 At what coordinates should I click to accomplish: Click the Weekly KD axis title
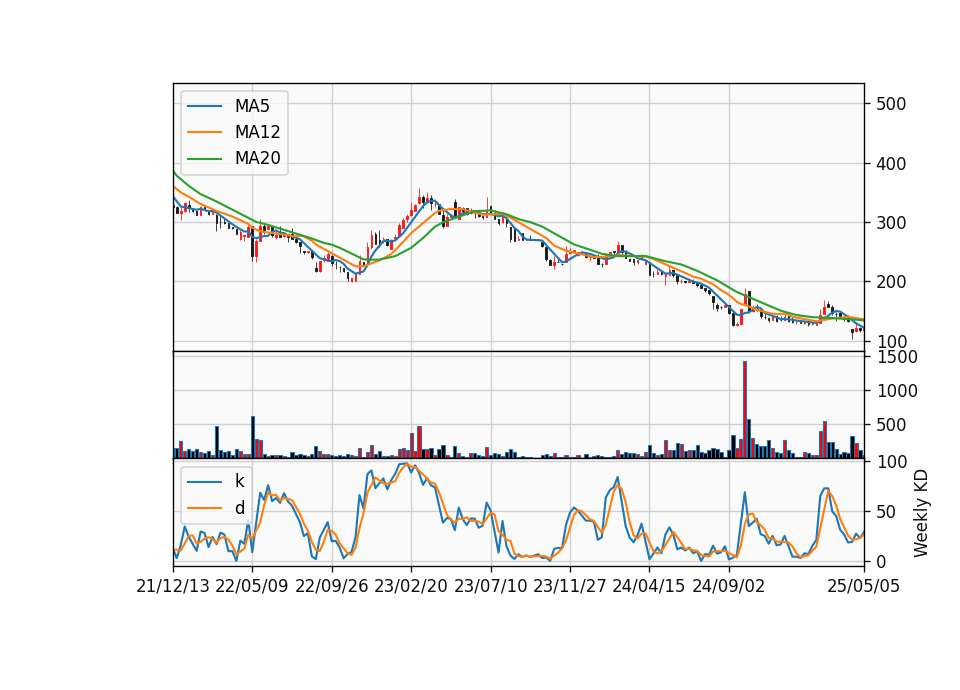[921, 514]
